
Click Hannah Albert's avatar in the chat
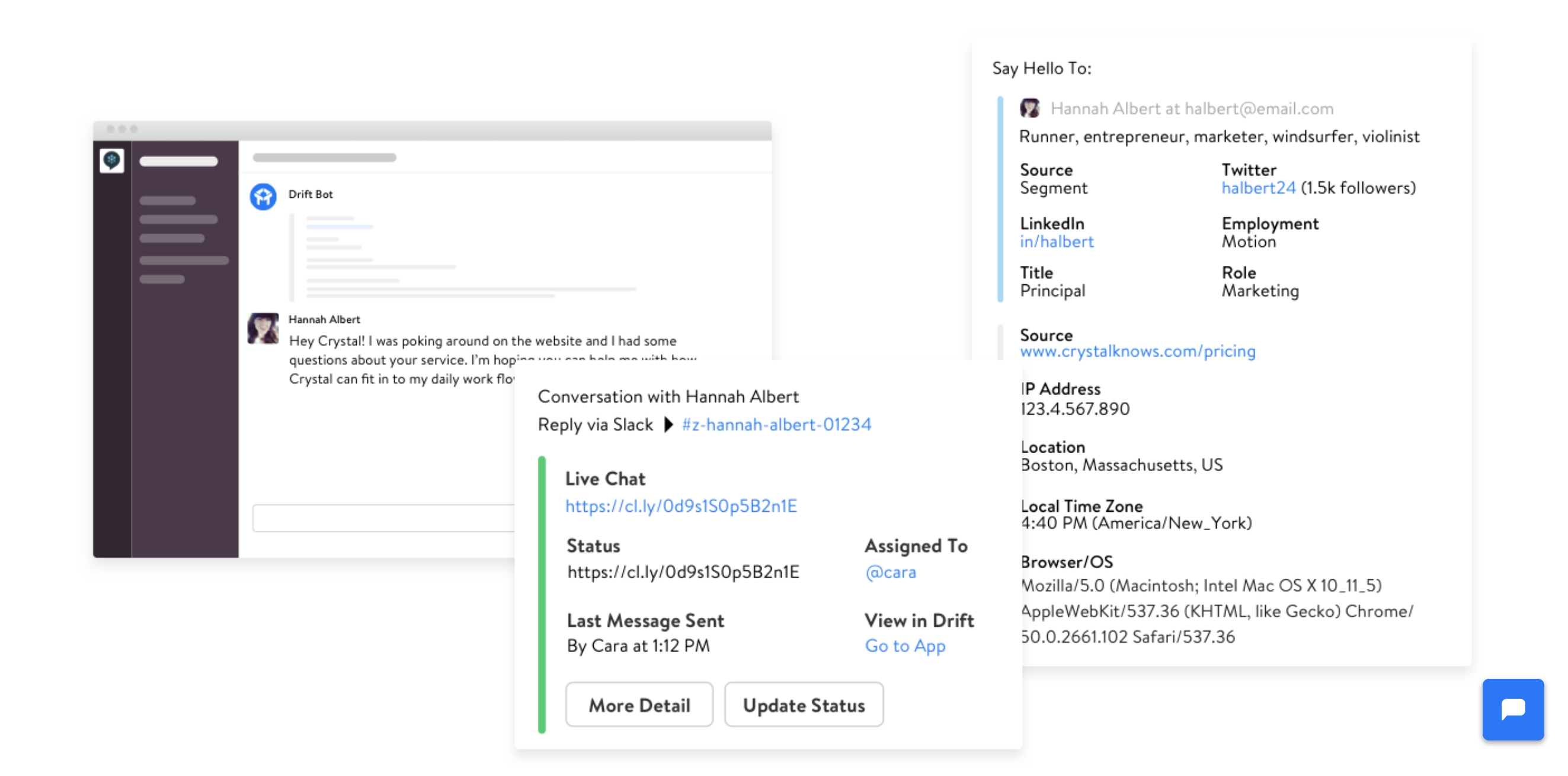(x=263, y=328)
